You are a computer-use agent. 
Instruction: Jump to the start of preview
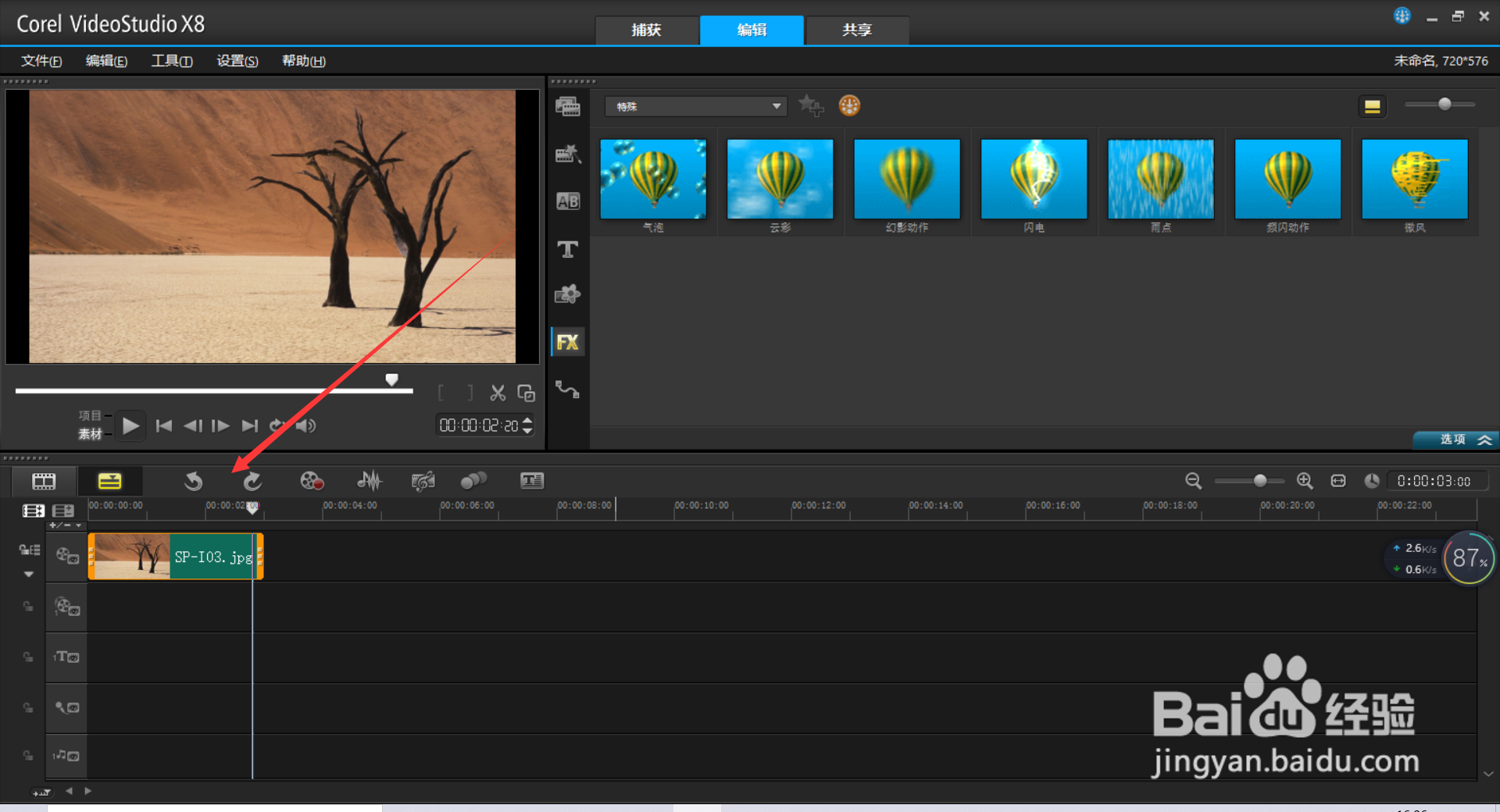point(163,426)
